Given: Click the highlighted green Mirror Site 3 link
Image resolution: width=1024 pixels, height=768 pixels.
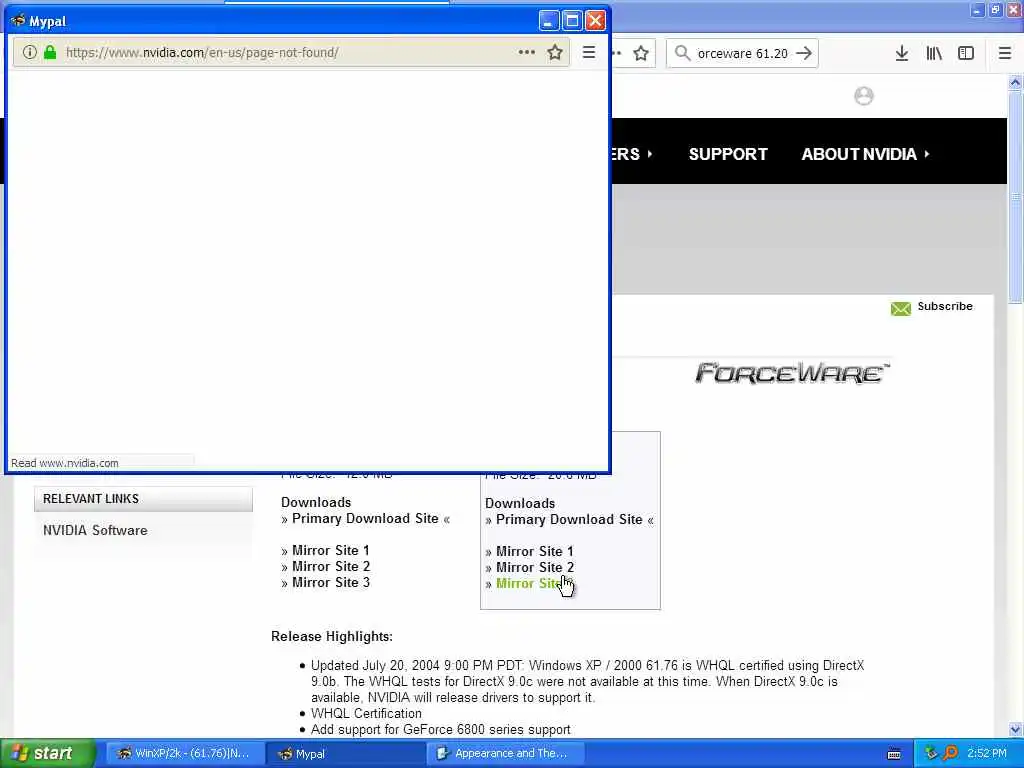Looking at the screenshot, I should click(530, 583).
